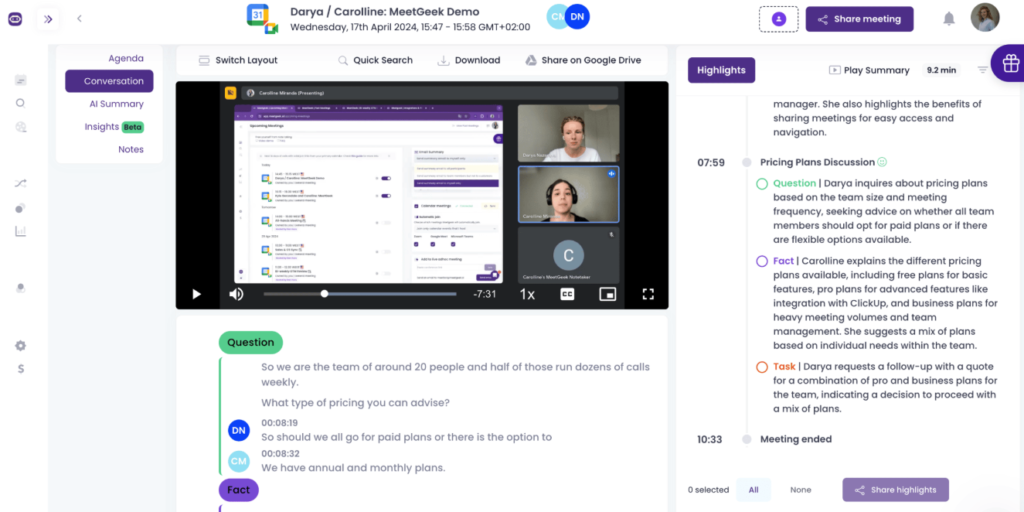Click the purple Fact tag in the transcript
The image size is (1024, 512).
(x=238, y=490)
